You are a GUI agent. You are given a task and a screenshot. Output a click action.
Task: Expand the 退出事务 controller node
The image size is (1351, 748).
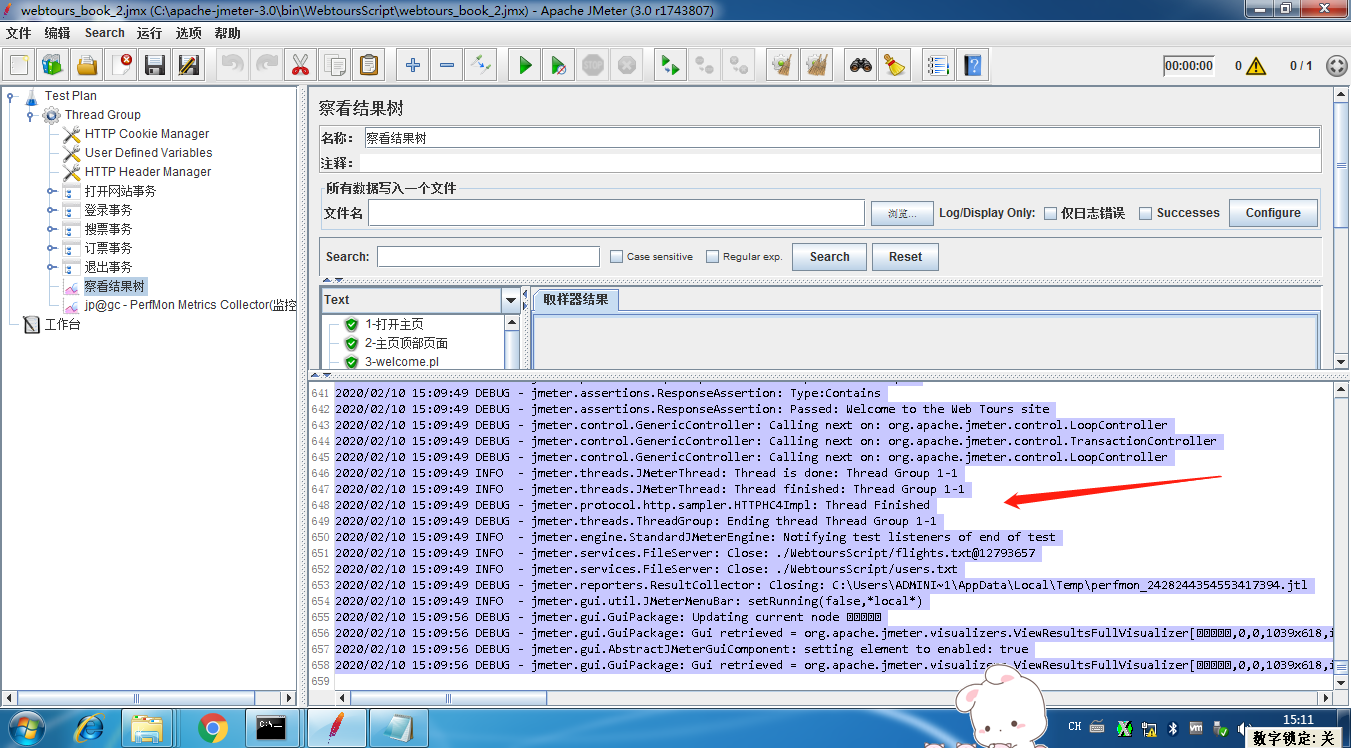click(51, 267)
